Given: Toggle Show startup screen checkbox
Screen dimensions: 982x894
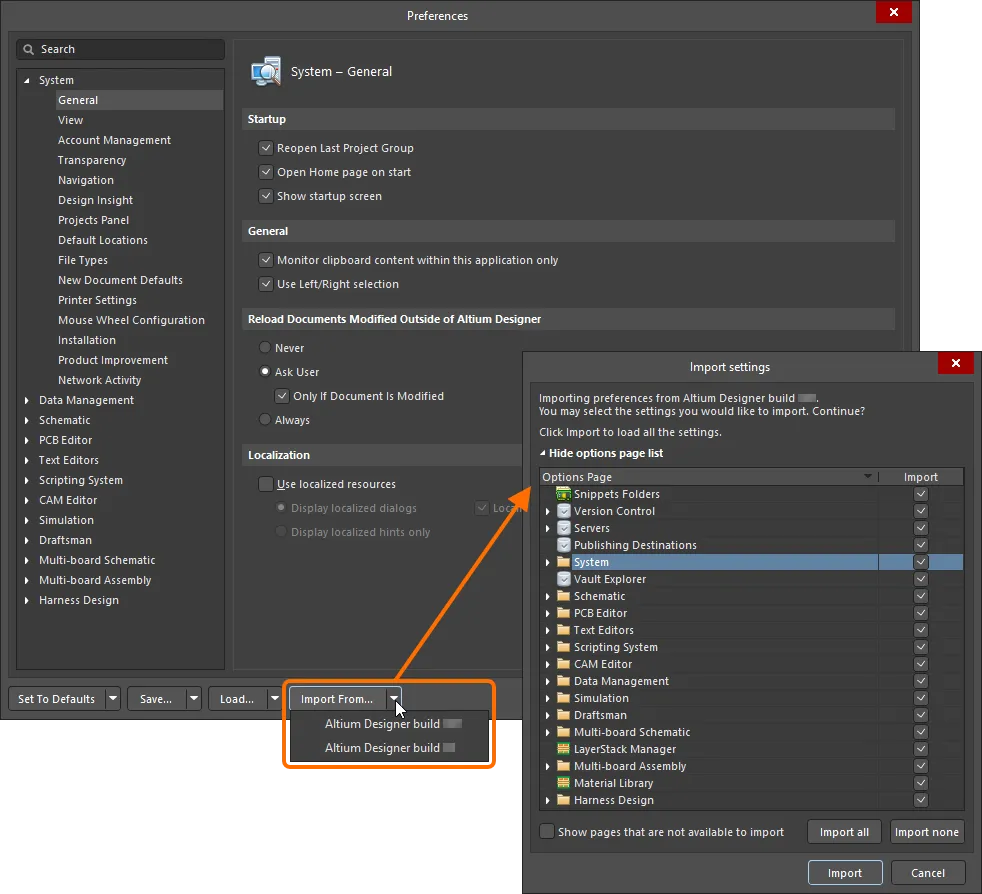Looking at the screenshot, I should (266, 195).
